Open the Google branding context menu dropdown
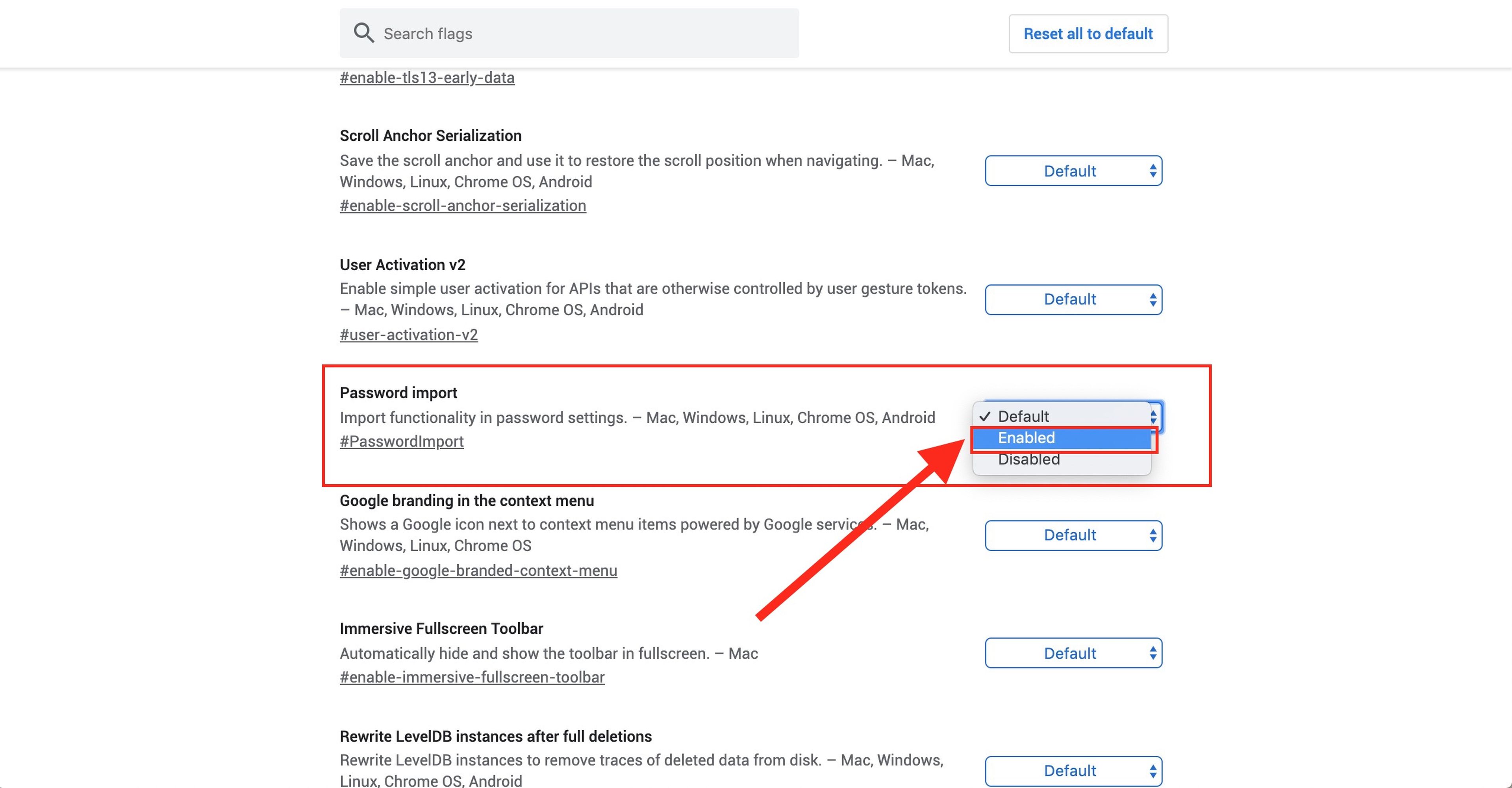1512x788 pixels. [x=1072, y=535]
